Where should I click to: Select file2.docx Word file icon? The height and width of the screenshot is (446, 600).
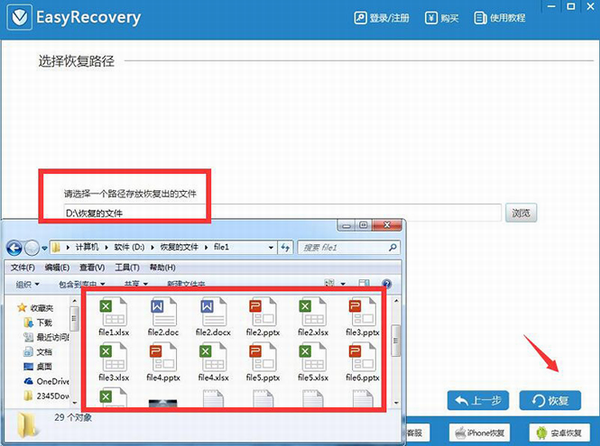click(213, 317)
